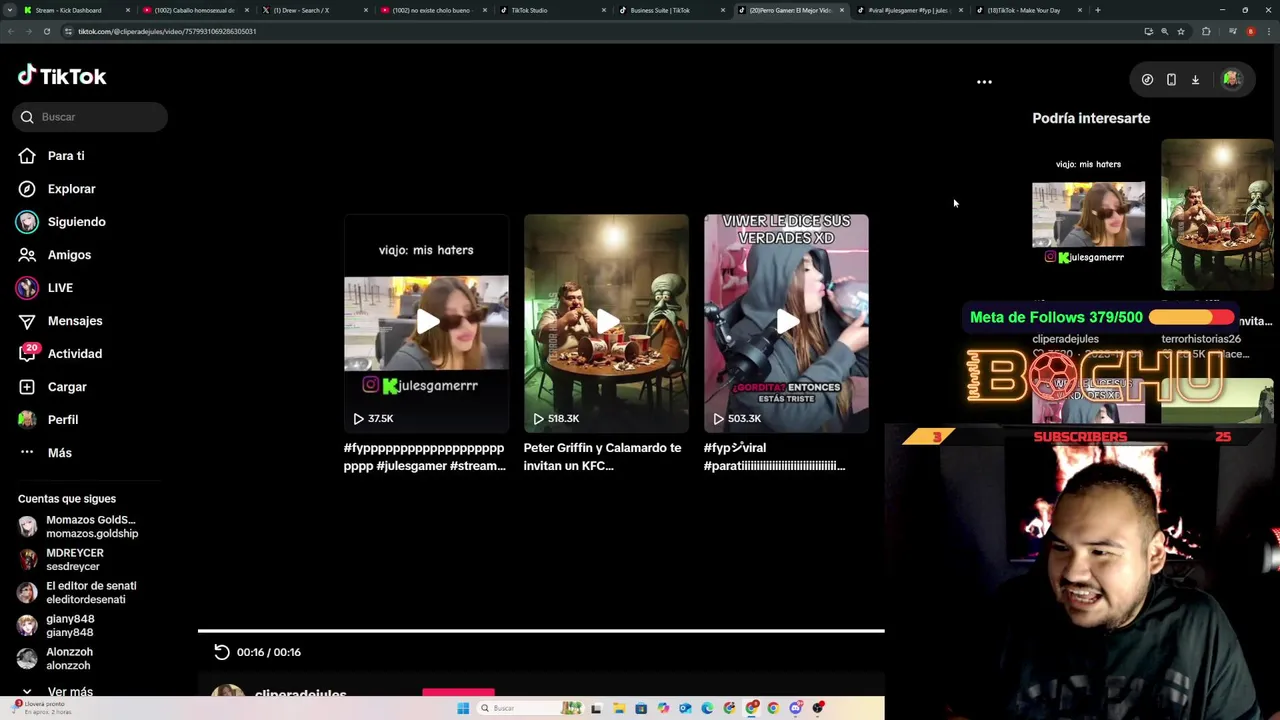Open 'viajo: mis haters' suggested thumbnail
The image size is (1280, 720).
click(1088, 214)
